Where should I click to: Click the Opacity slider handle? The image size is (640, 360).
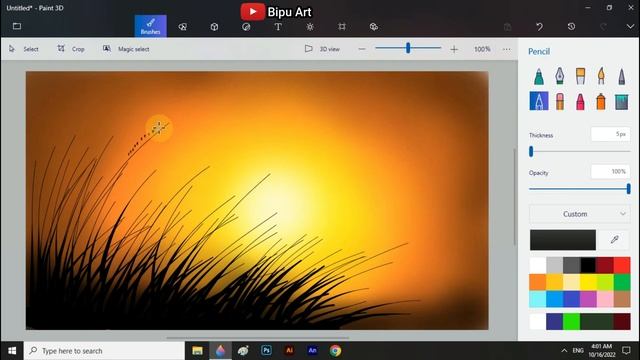[x=629, y=189]
